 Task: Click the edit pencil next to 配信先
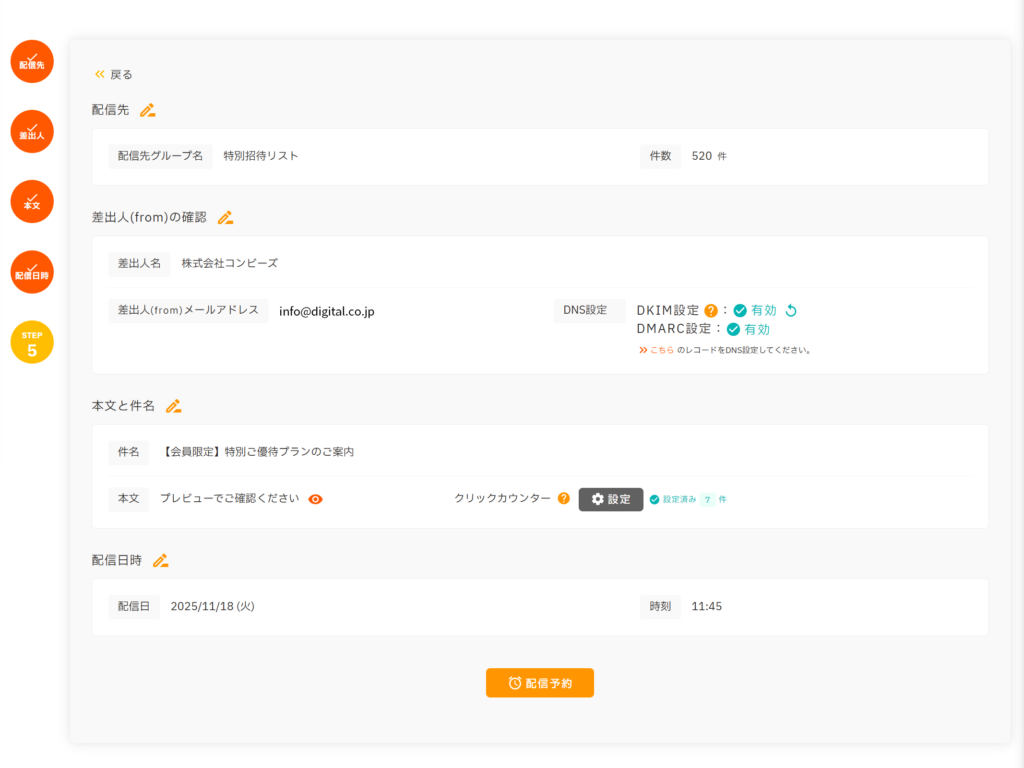click(148, 110)
